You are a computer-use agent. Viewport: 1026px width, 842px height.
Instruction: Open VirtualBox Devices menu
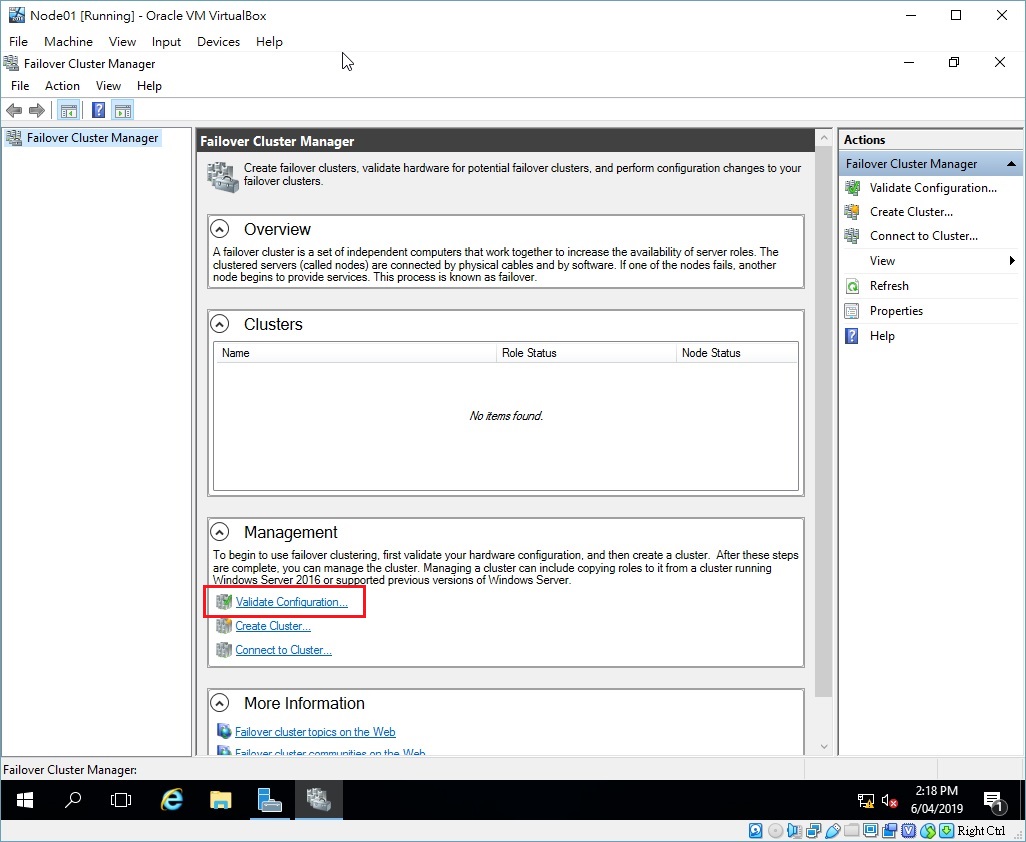tap(218, 41)
